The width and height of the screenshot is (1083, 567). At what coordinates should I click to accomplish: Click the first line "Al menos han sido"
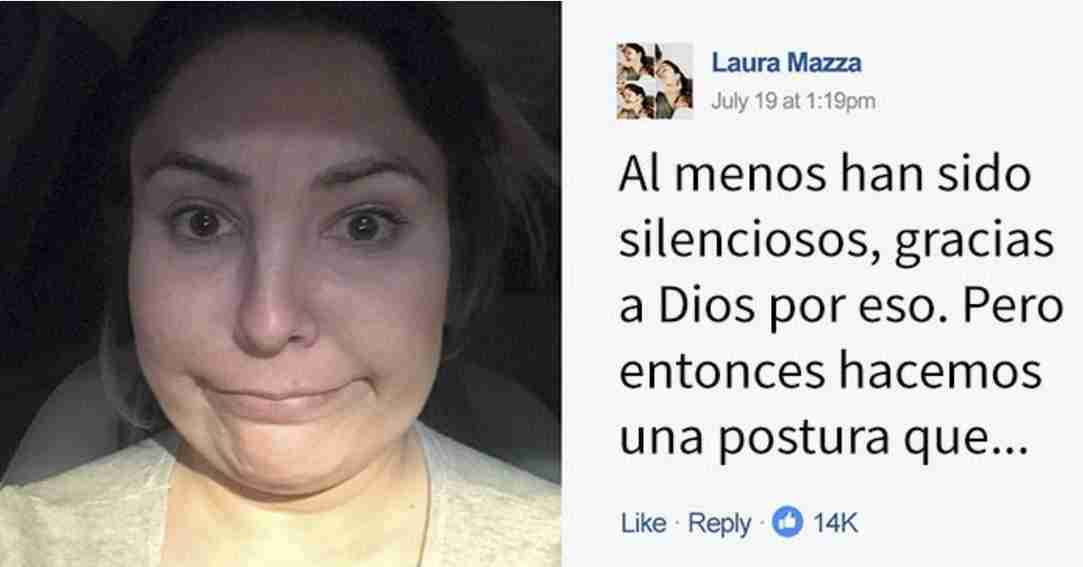click(x=825, y=175)
